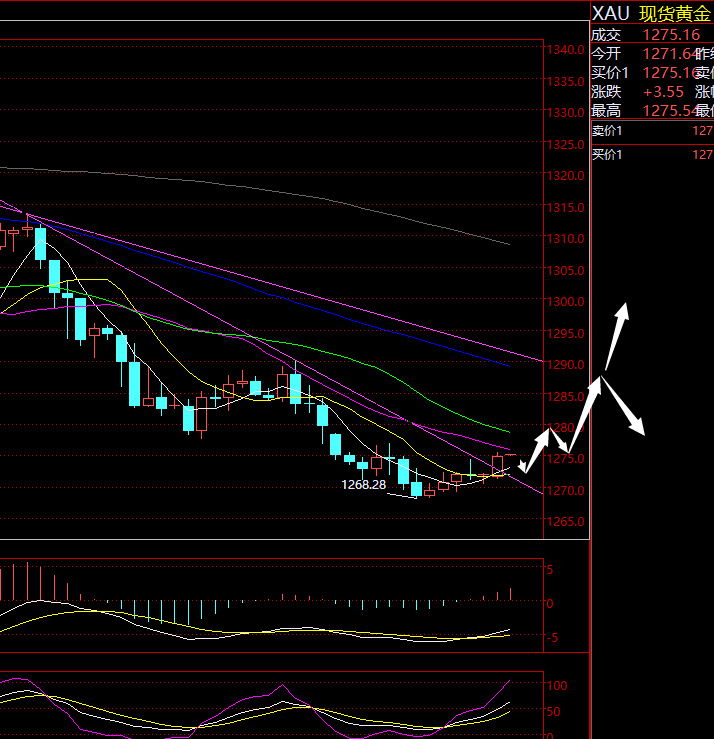Viewport: 714px width, 739px height.
Task: Click the 1275.0 price axis label
Action: [565, 459]
